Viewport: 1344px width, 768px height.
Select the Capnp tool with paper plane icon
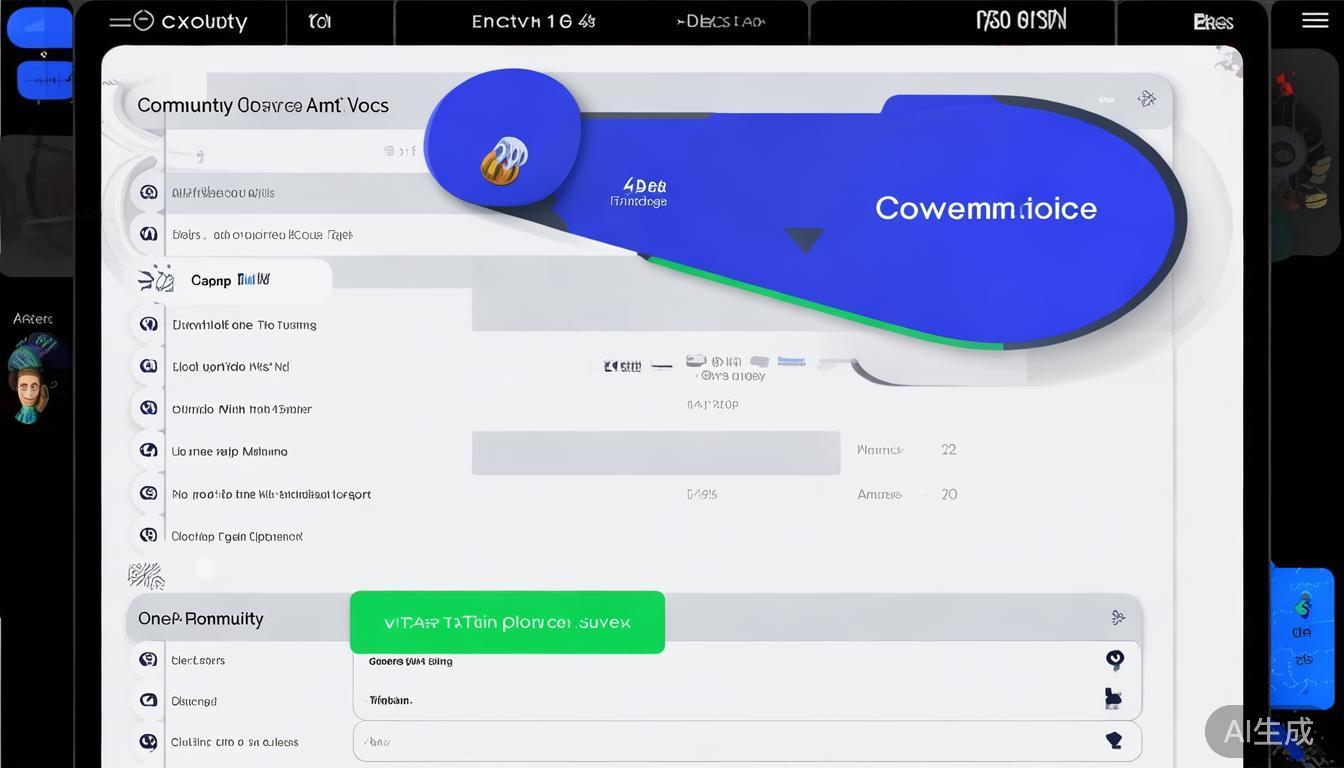pyautogui.click(x=230, y=280)
